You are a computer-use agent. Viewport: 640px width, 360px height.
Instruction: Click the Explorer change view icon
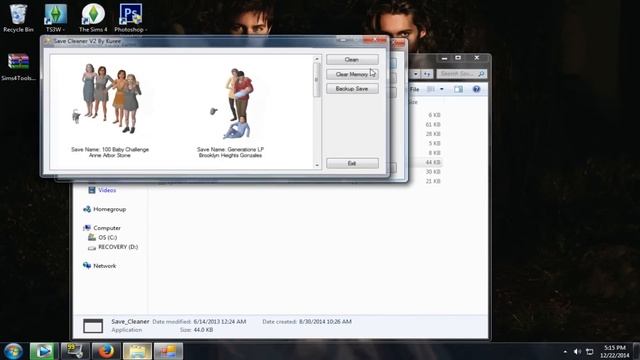pos(431,89)
